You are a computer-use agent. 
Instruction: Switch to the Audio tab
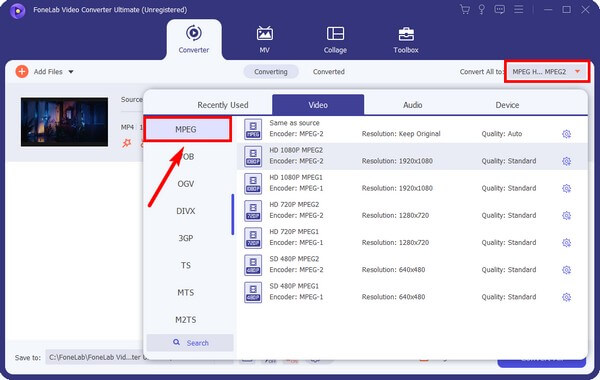[x=412, y=105]
